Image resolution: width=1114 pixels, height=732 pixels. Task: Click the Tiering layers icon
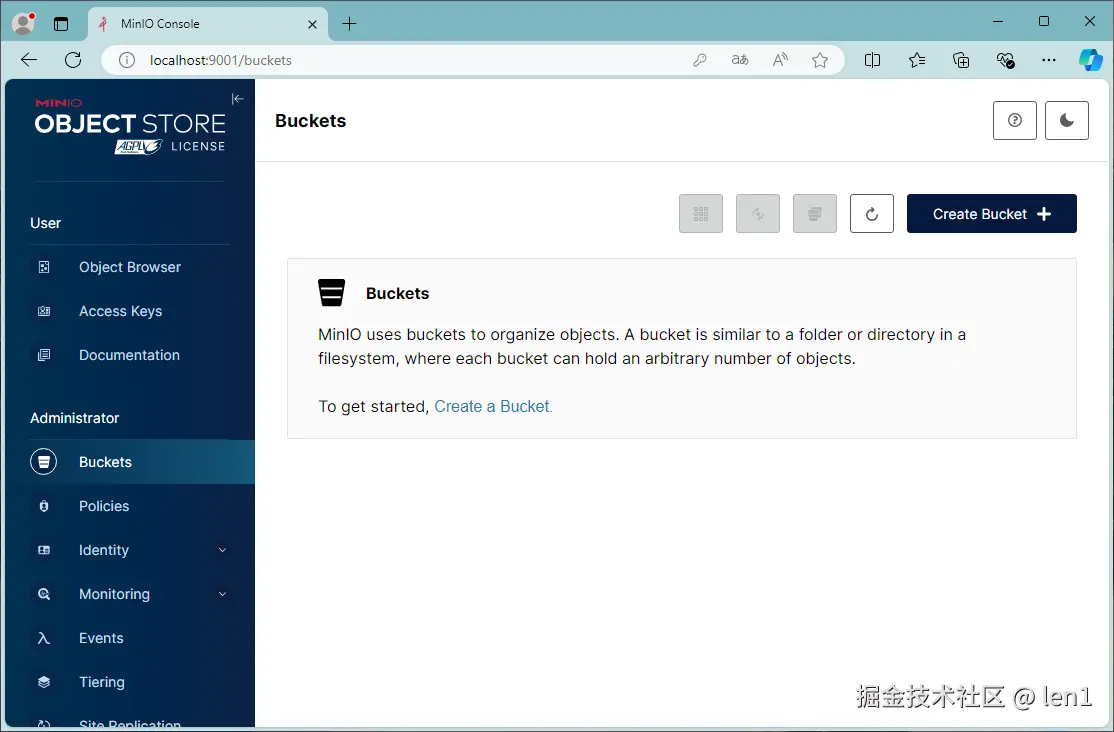pyautogui.click(x=44, y=682)
